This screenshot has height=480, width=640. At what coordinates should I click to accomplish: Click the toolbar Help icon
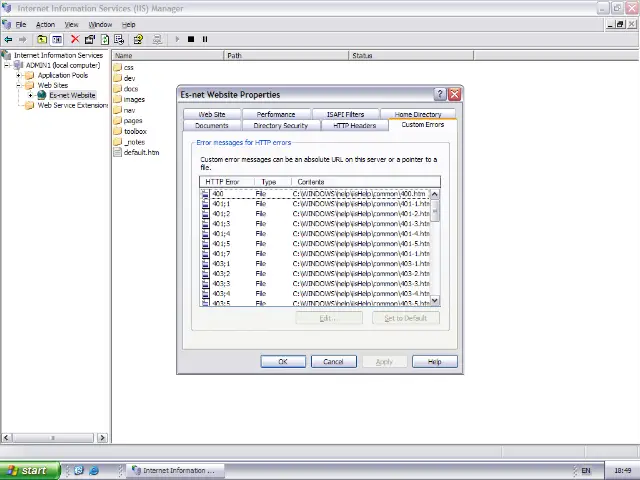[x=138, y=40]
